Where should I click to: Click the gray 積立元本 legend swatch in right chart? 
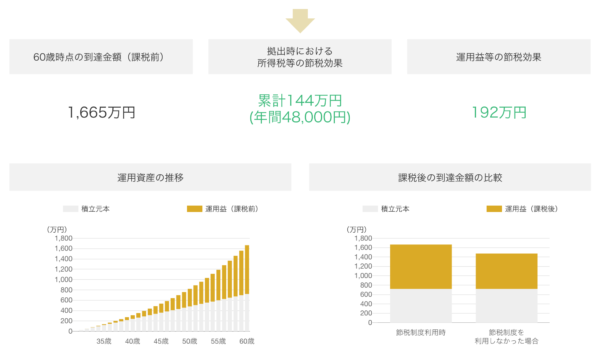coord(370,209)
